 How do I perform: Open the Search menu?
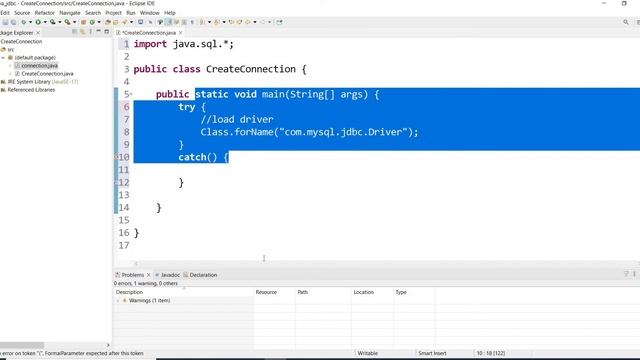(x=93, y=13)
